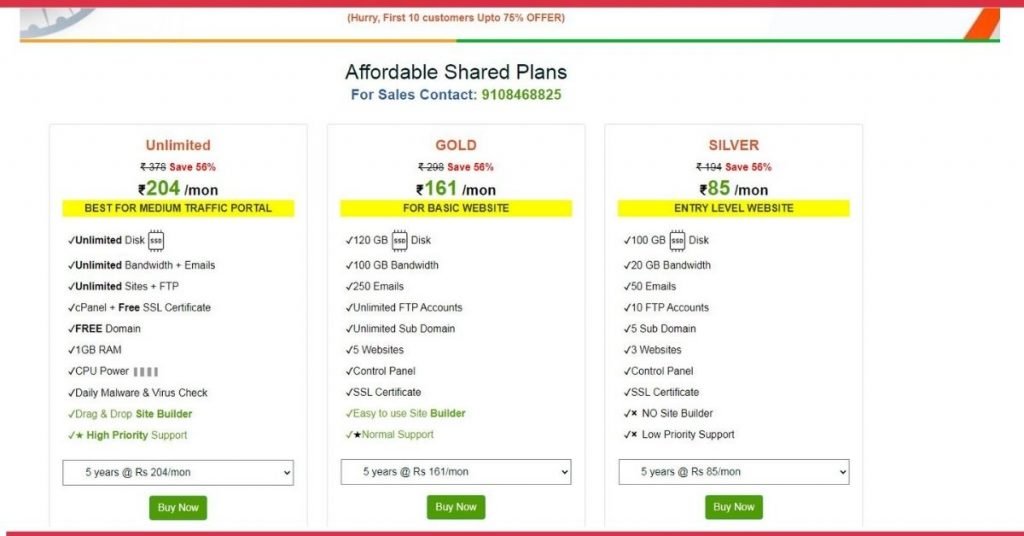This screenshot has width=1024, height=536.
Task: Click the High Priority Support star icon
Action: click(x=79, y=435)
